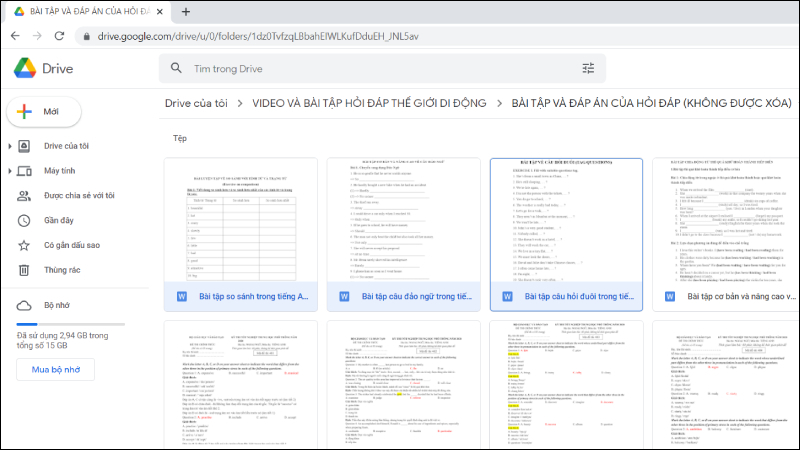Click Được chia sẻ với tôi people icon
This screenshot has height=450, width=800.
pos(24,195)
